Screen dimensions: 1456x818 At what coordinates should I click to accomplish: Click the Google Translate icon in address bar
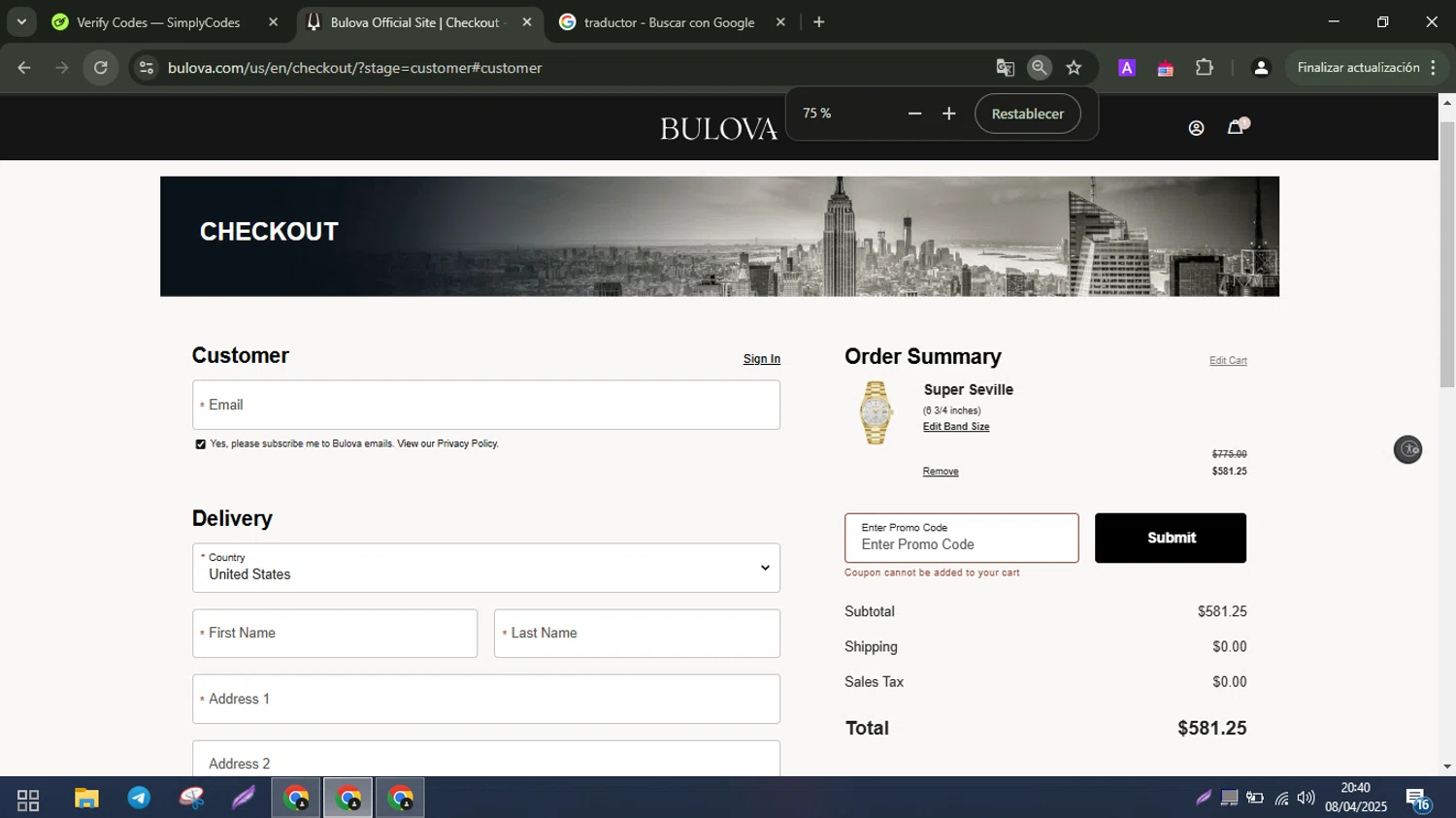point(1005,68)
